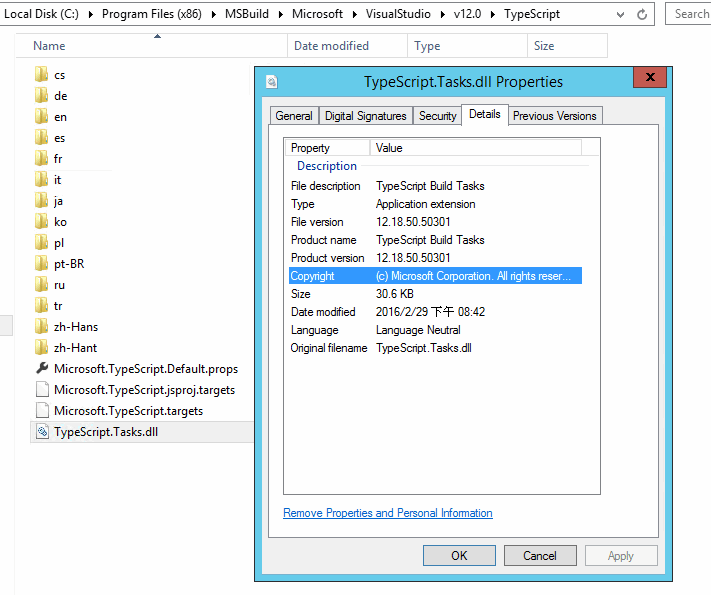Click the Value column header in Details
Viewport: 711px width, 595px height.
pos(476,148)
